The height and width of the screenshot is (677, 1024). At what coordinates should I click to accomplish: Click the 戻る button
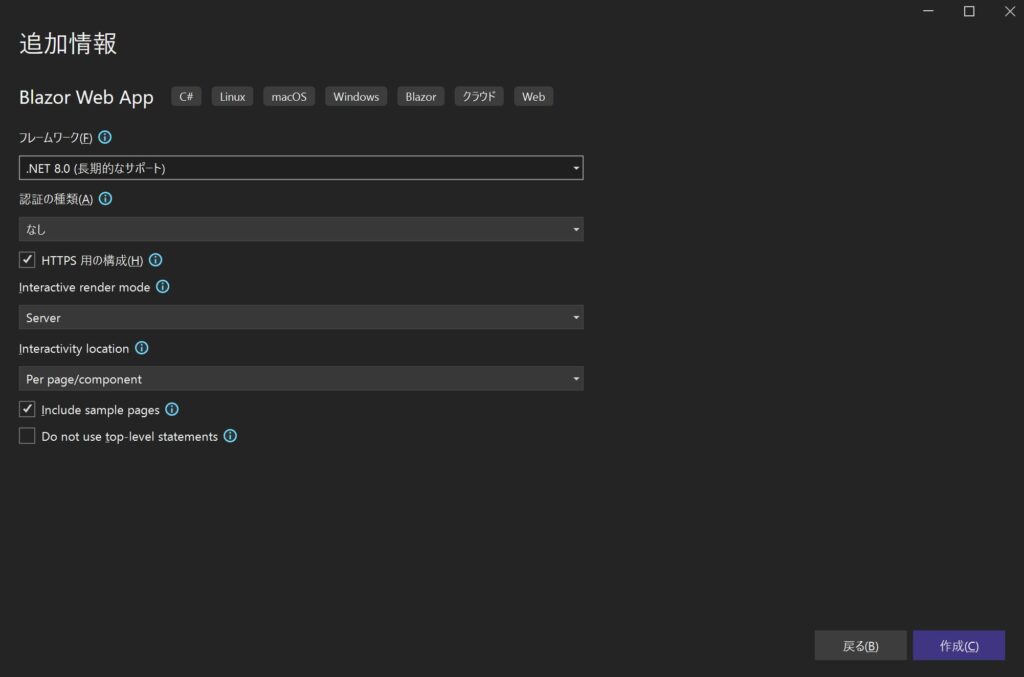[860, 645]
